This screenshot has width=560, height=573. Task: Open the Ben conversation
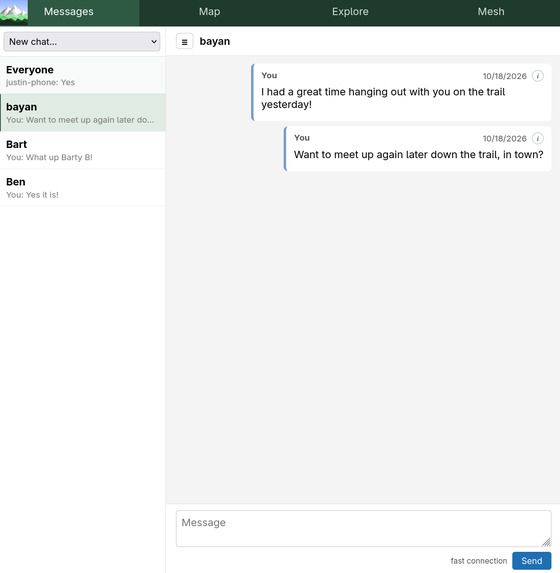pos(83,188)
